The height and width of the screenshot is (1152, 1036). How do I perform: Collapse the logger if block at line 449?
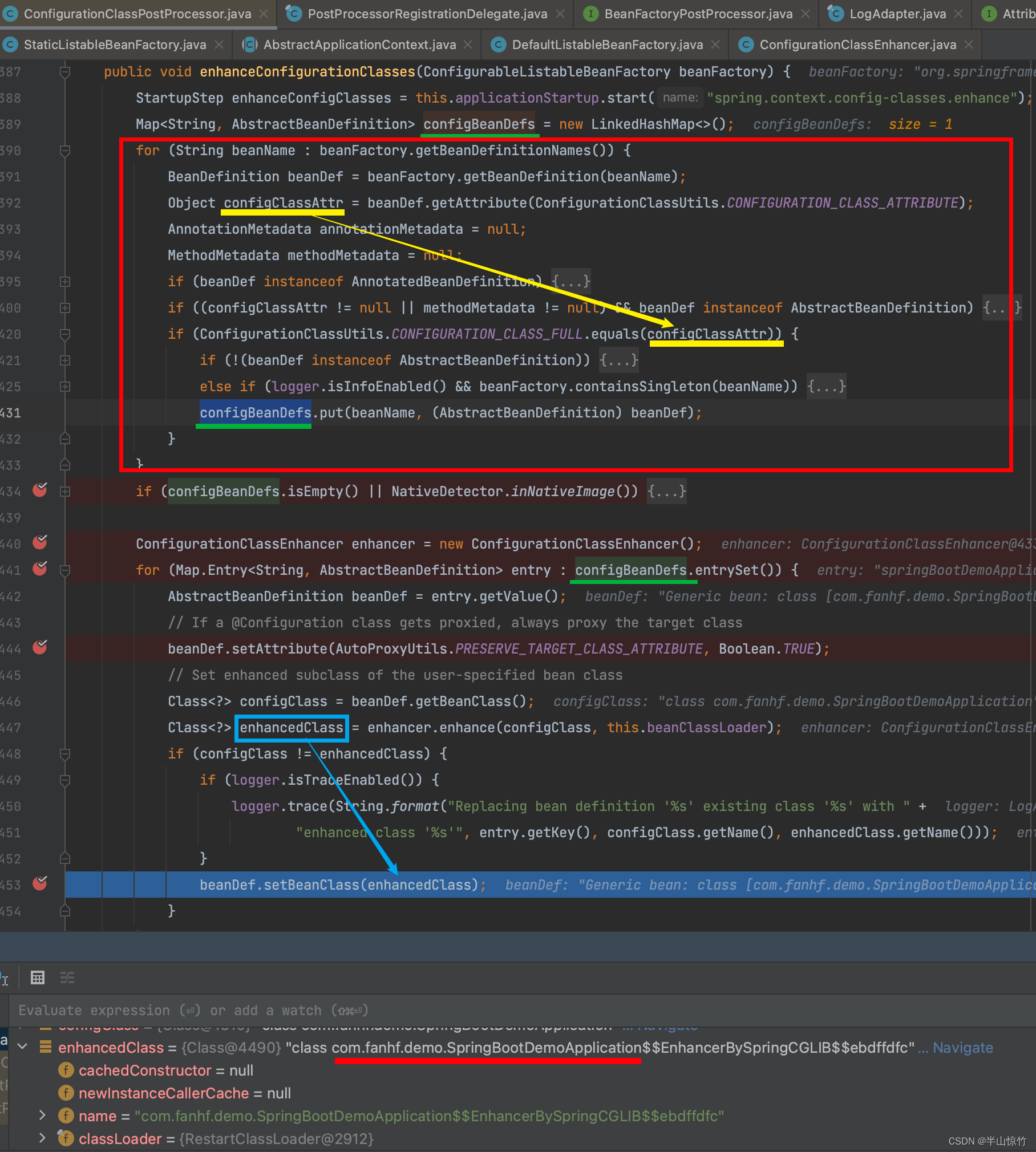(65, 780)
